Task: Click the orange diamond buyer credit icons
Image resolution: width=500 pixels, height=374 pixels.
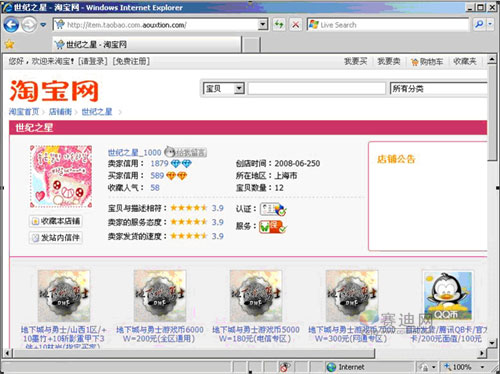Action: pyautogui.click(x=177, y=176)
